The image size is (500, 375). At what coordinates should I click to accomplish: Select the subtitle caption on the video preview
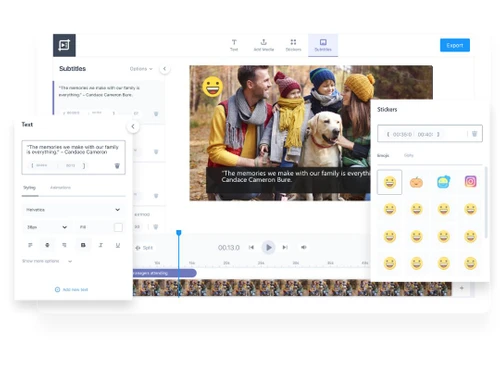tap(289, 180)
